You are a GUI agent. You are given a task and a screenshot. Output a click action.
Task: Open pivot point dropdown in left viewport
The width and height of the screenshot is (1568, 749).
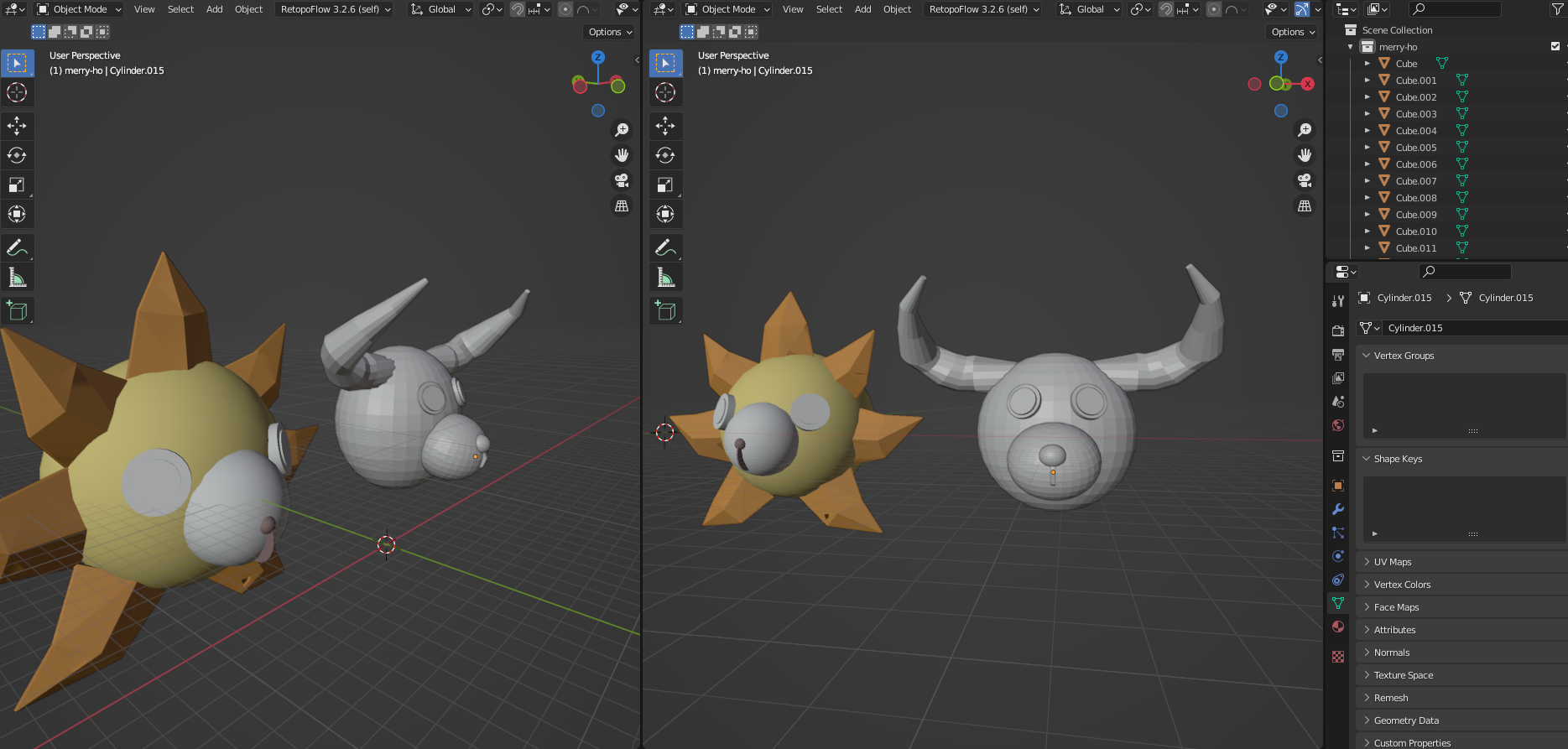pos(492,9)
